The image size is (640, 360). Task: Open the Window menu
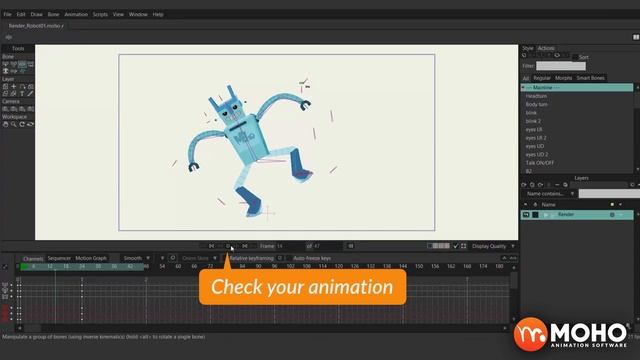click(x=138, y=14)
